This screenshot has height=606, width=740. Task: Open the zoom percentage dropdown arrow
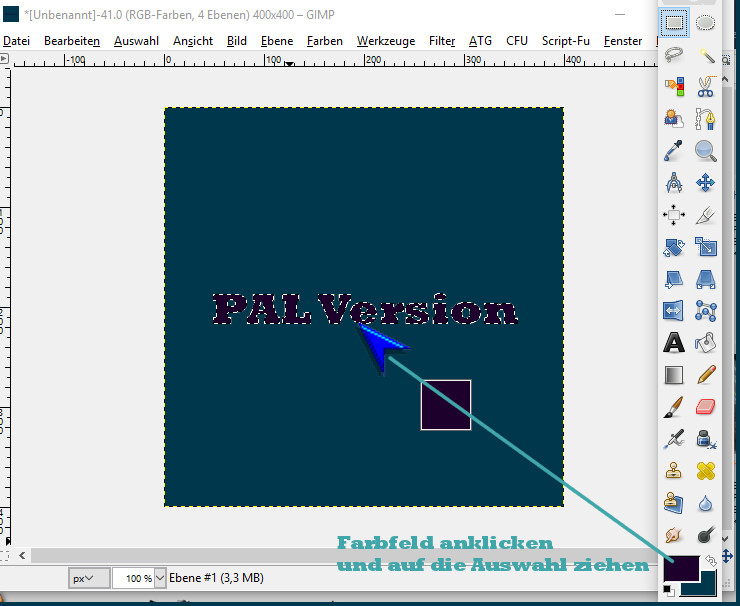click(160, 578)
